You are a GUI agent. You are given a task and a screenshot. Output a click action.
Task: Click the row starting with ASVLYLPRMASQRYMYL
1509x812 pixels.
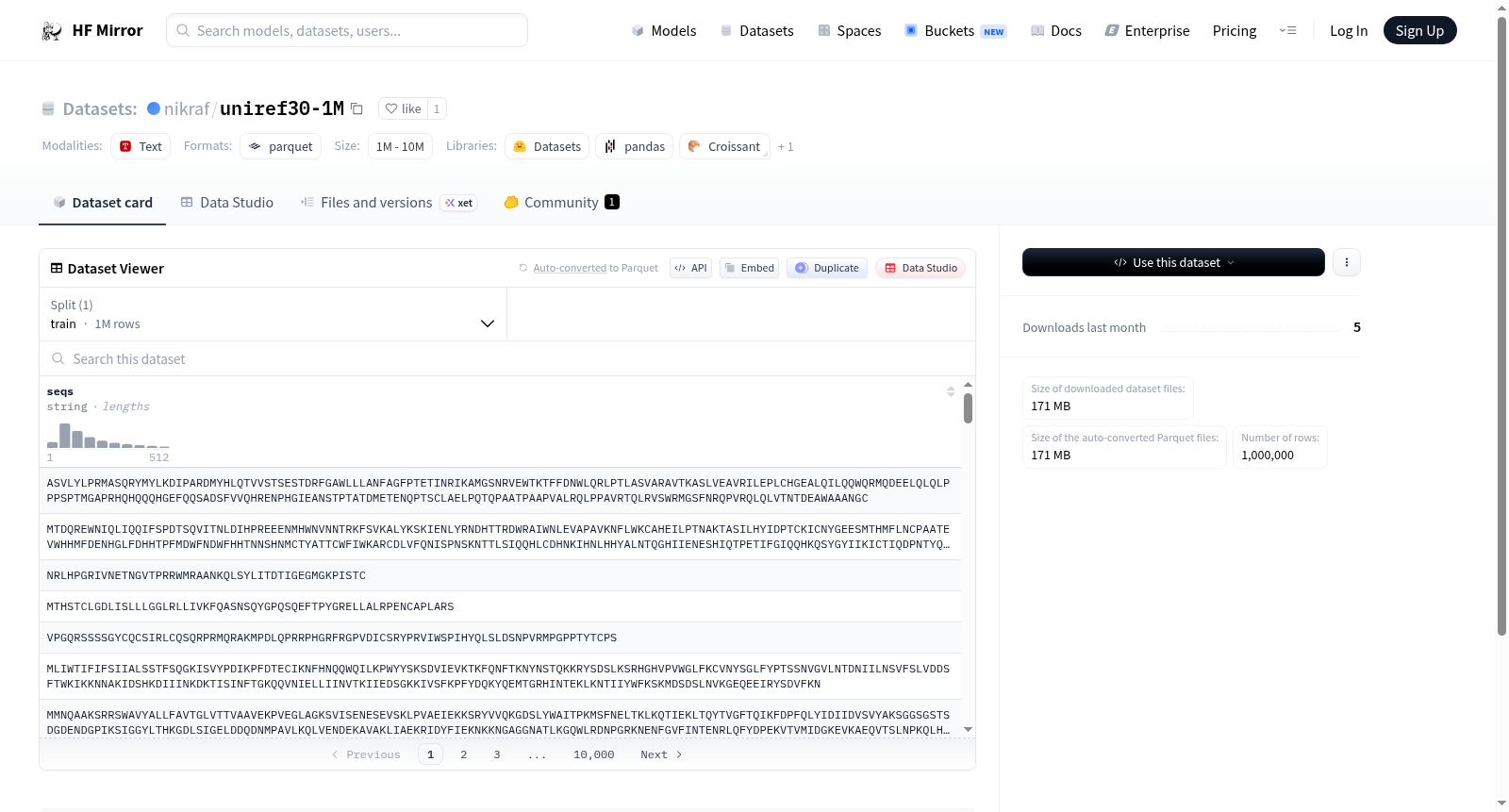[x=500, y=490]
